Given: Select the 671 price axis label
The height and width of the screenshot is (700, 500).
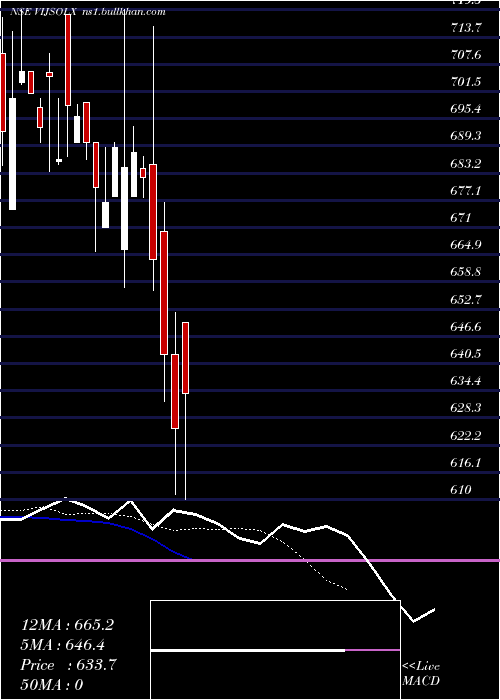Looking at the screenshot, I should (461, 218).
